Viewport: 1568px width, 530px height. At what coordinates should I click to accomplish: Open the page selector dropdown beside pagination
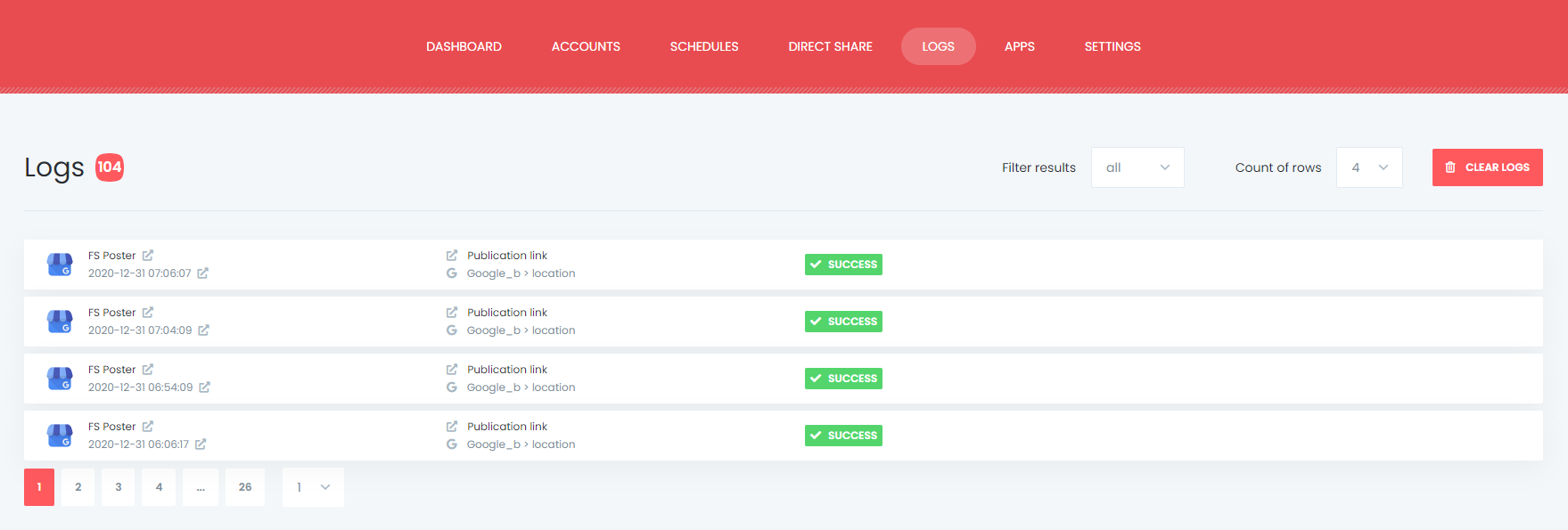point(313,487)
